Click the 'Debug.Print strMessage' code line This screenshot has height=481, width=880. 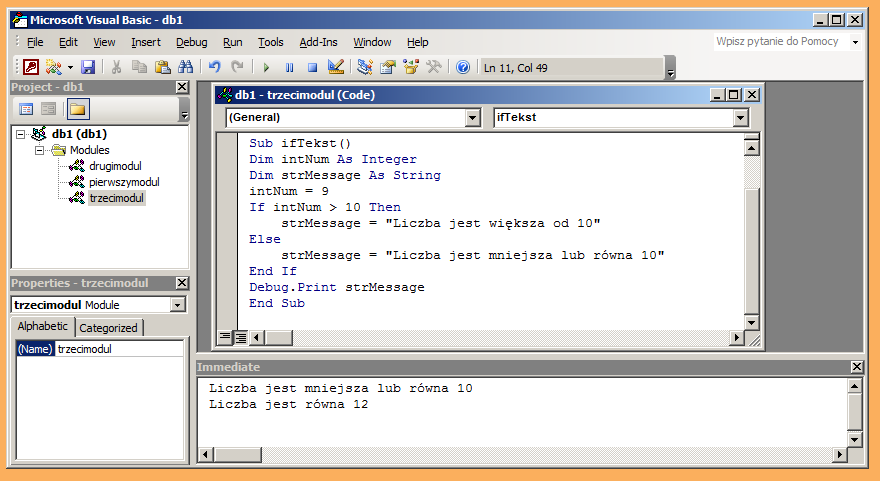click(337, 287)
